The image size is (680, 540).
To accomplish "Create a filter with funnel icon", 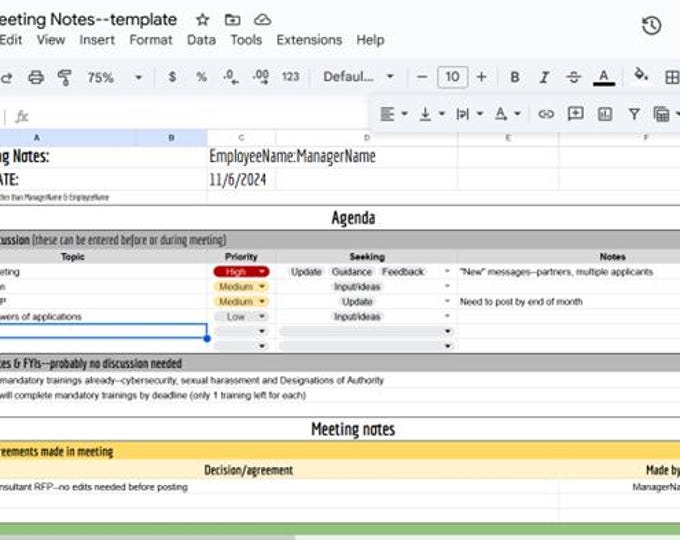I will tap(634, 114).
